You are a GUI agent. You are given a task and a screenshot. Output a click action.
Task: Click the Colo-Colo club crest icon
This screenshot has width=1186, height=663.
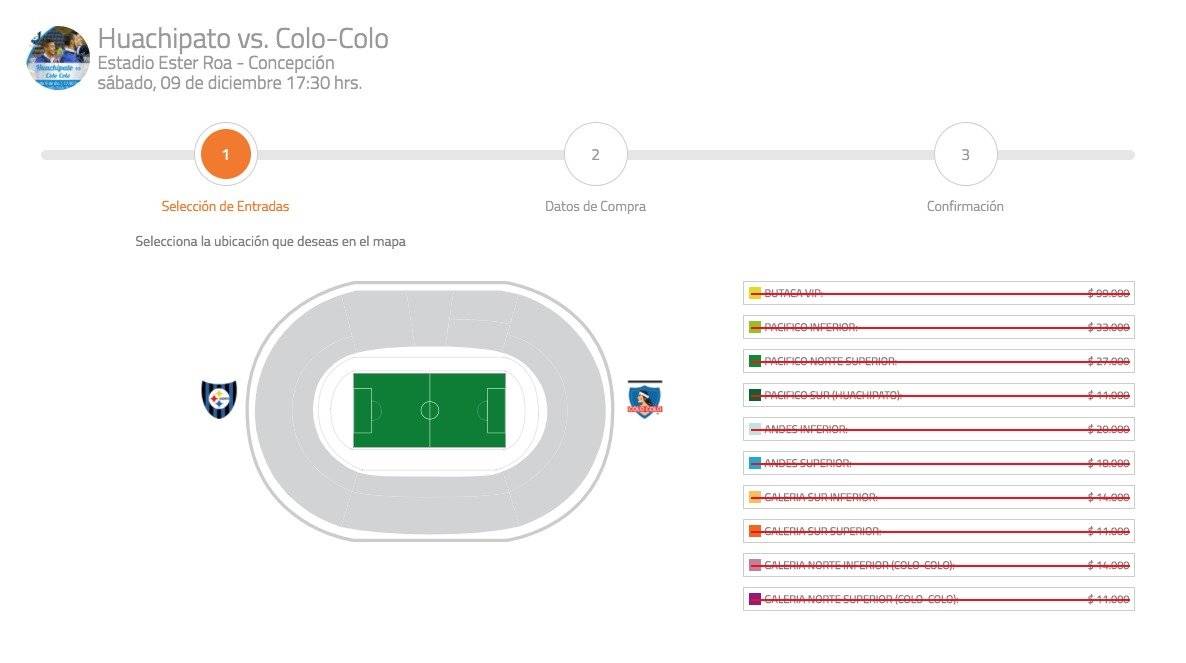(x=644, y=400)
